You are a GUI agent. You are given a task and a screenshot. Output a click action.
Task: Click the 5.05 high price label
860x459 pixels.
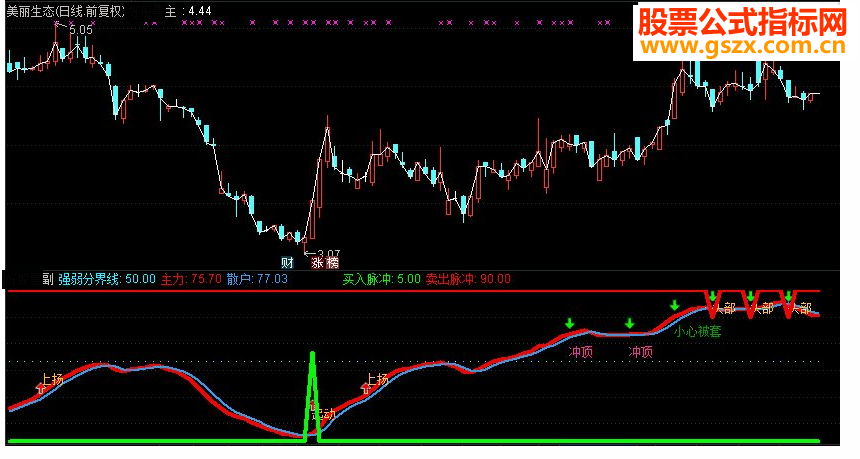[x=81, y=30]
